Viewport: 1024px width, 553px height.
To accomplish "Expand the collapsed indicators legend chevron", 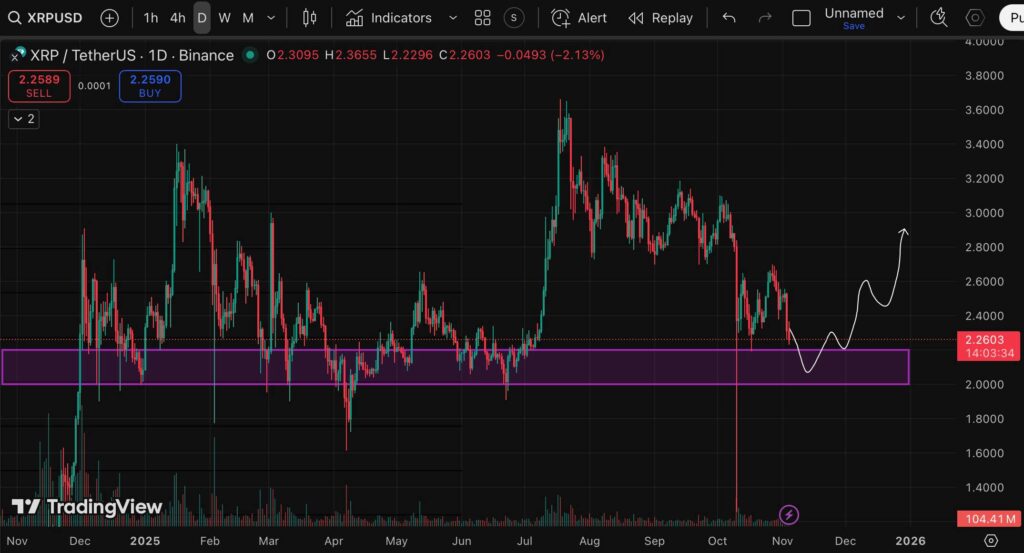I will (x=22, y=119).
